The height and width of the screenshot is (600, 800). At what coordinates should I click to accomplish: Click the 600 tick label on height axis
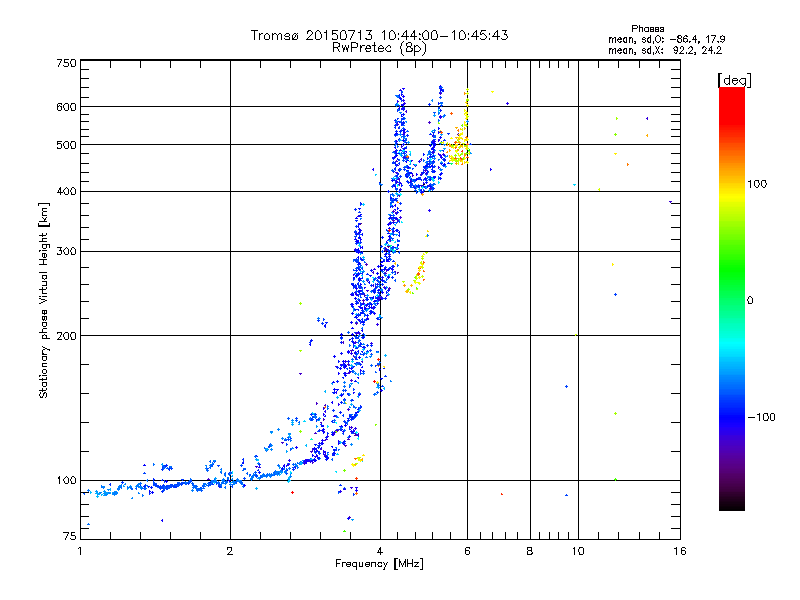[66, 107]
